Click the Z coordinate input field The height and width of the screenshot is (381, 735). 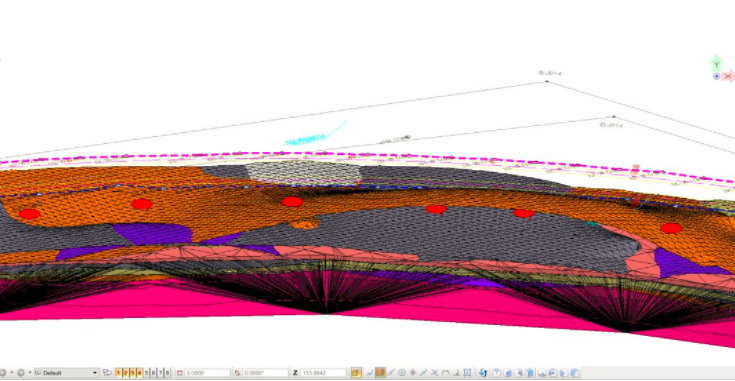tap(323, 373)
